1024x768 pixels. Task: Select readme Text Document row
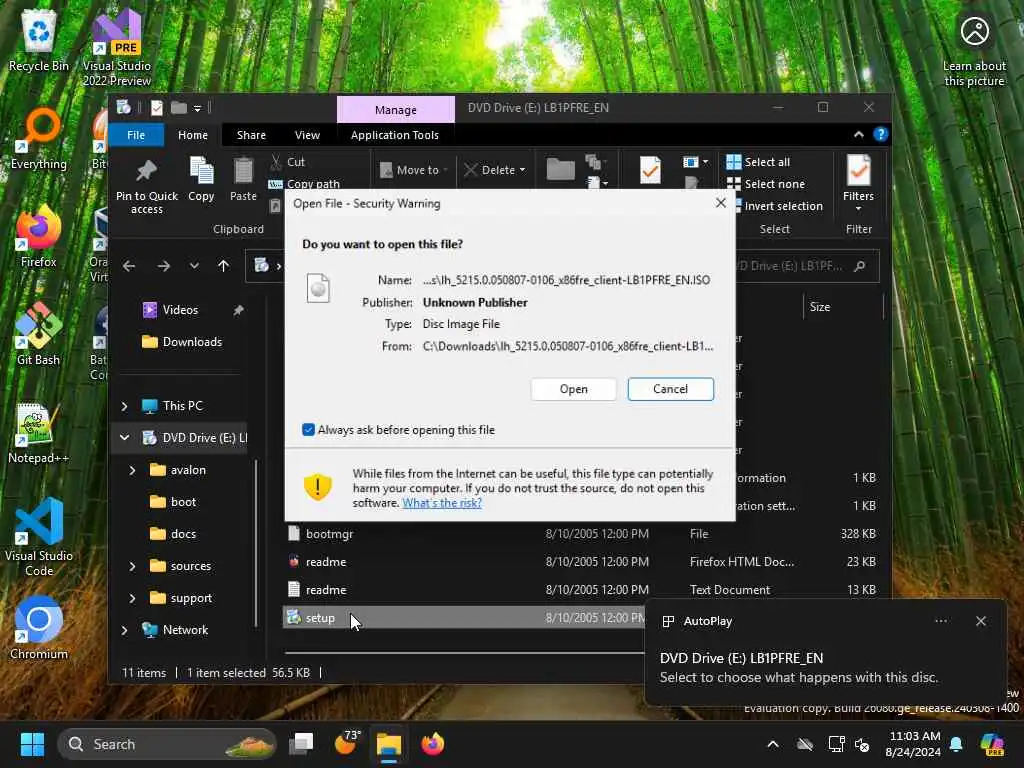[x=581, y=590]
